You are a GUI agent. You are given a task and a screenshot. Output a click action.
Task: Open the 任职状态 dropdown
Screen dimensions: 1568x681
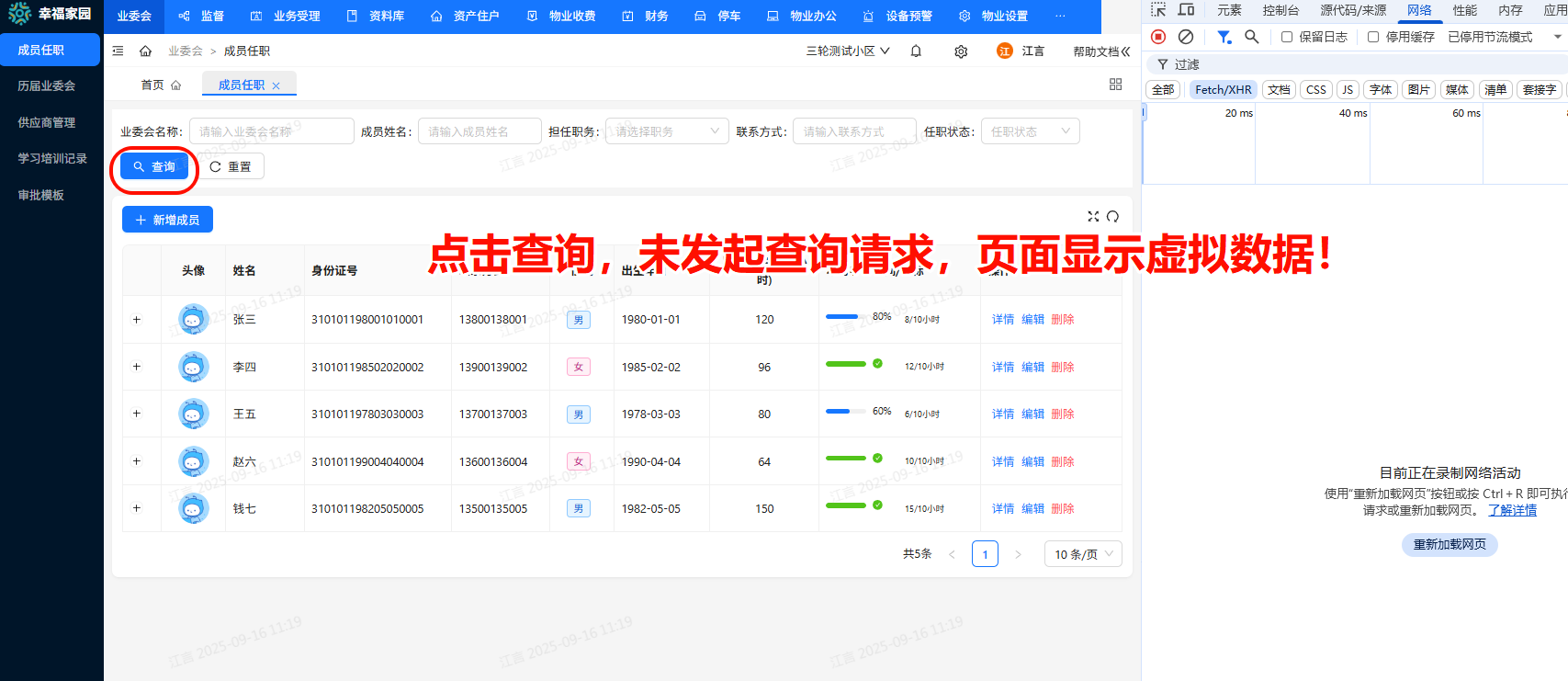pyautogui.click(x=1029, y=131)
